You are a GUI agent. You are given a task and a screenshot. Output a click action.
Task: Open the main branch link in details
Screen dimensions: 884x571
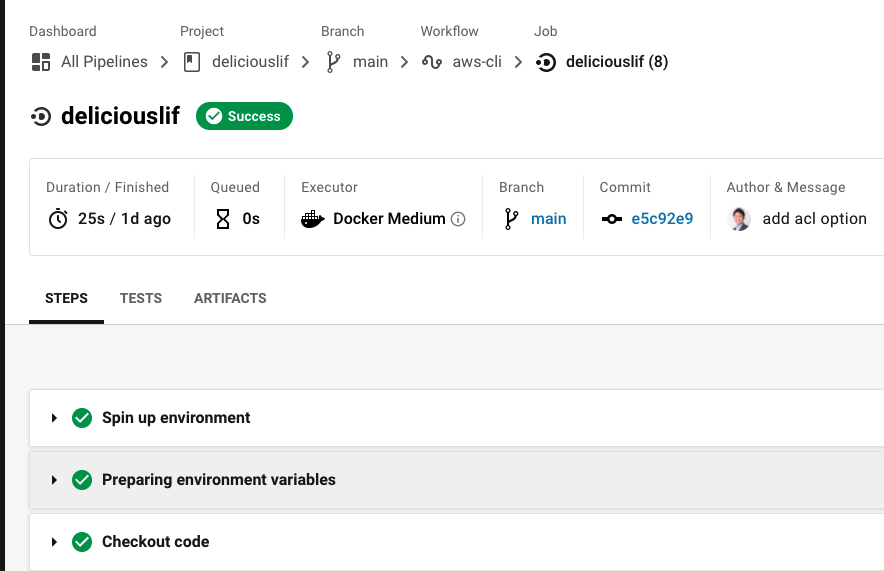548,219
